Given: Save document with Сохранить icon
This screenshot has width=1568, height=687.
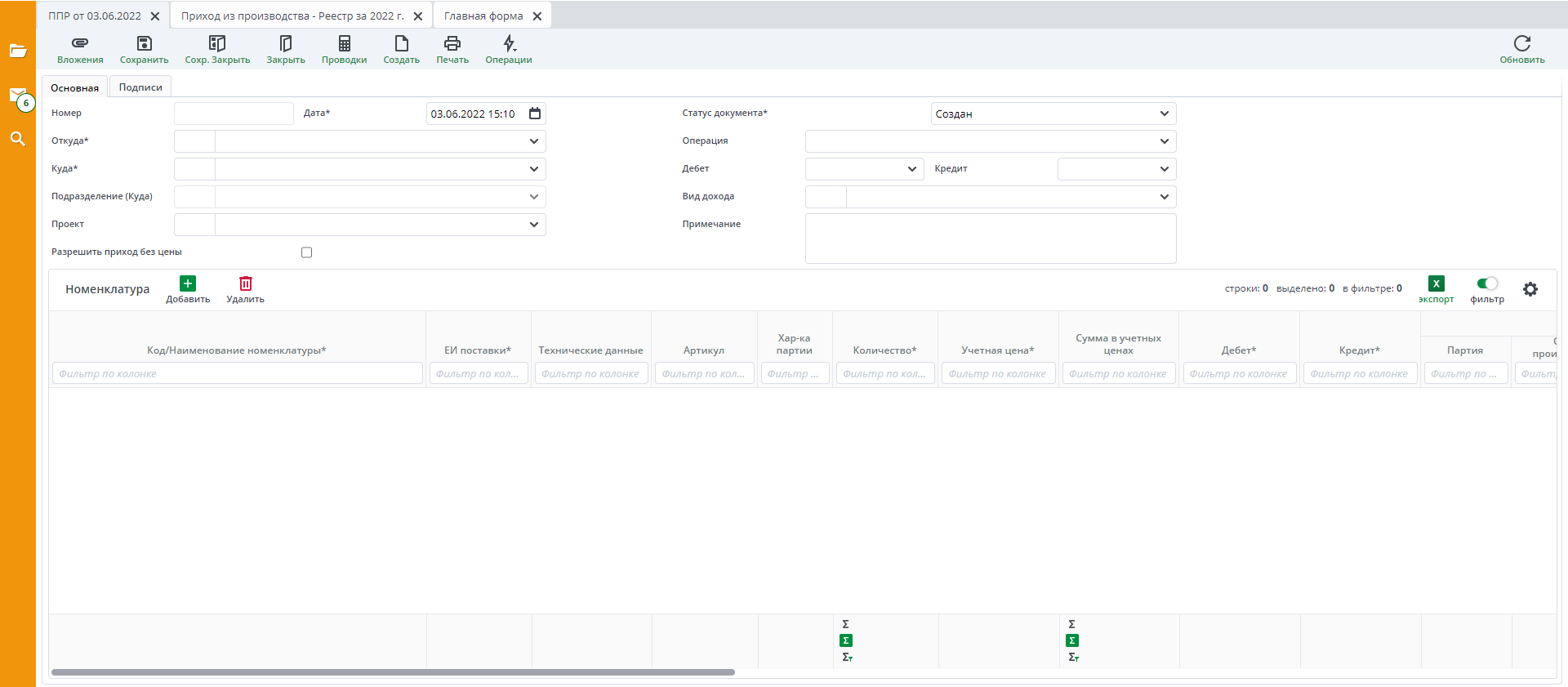Looking at the screenshot, I should 144,43.
